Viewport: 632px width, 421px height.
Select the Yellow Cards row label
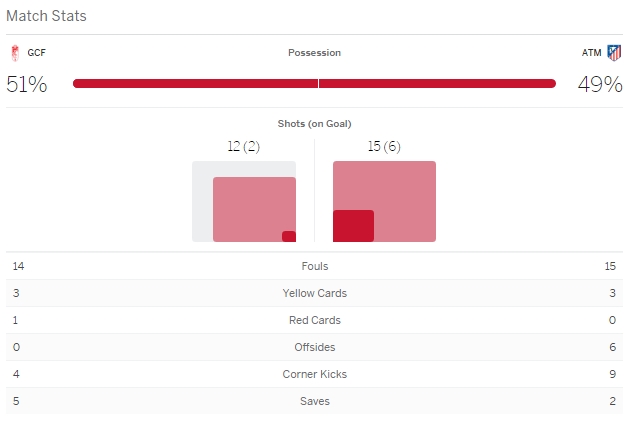[314, 293]
